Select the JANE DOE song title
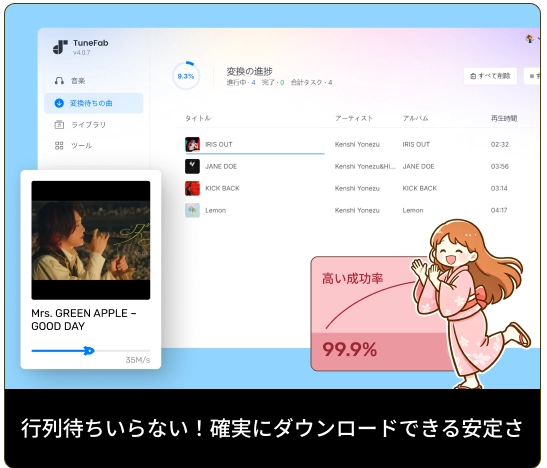Viewport: 547px width, 468px height. point(221,166)
